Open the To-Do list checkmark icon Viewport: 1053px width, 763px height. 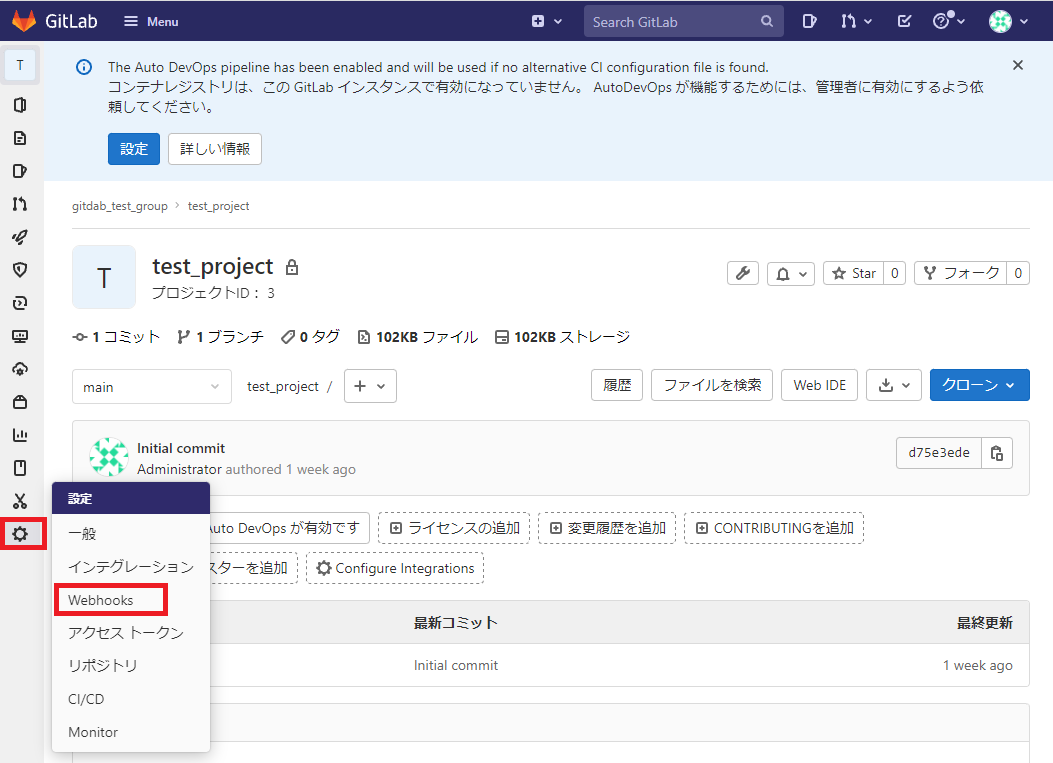[905, 21]
